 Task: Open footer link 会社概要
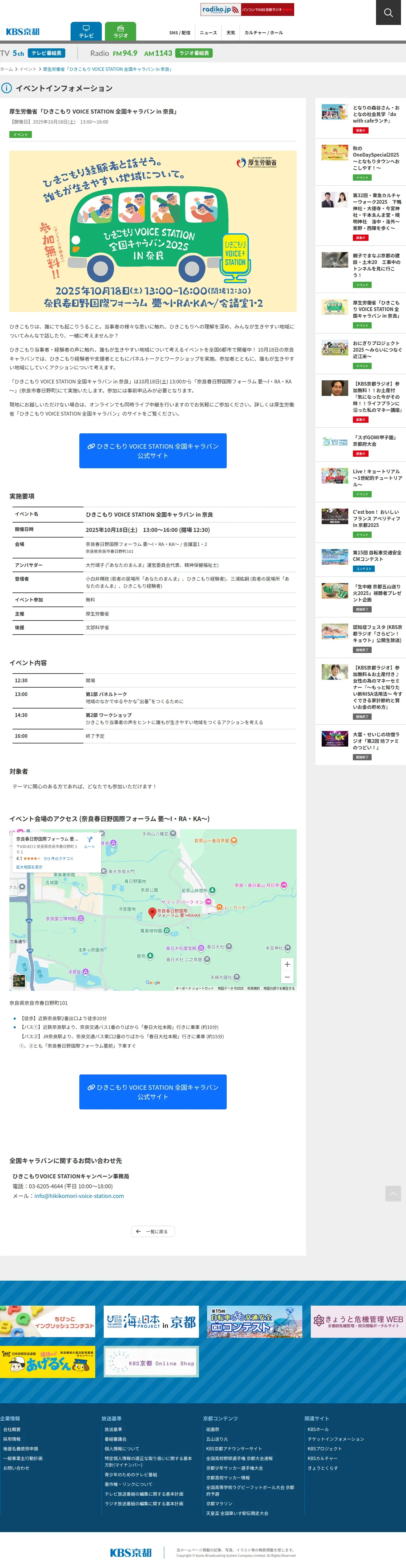(x=12, y=1429)
